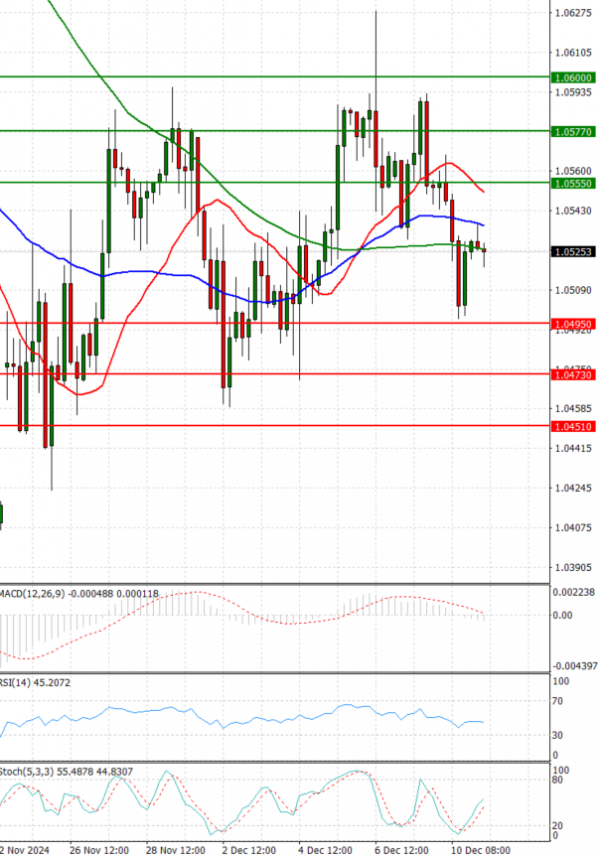
Task: Click the 1.05090 price axis value
Action: pyautogui.click(x=573, y=290)
